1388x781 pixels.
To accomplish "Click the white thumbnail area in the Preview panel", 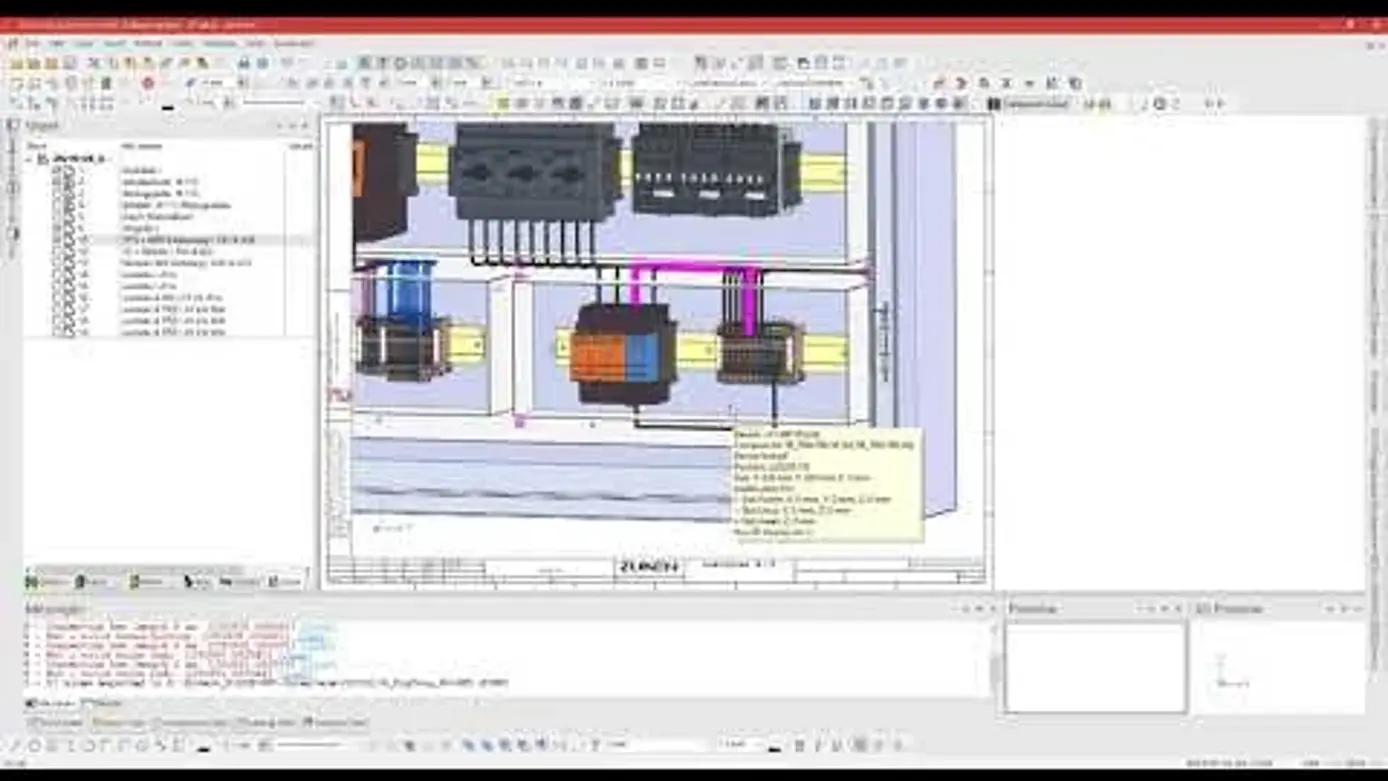I will pos(1096,667).
